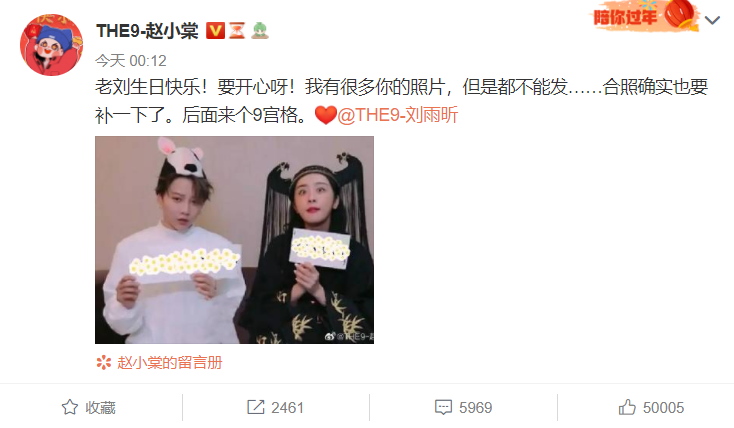734x428 pixels.
Task: Click the like count 50005
Action: pos(663,408)
